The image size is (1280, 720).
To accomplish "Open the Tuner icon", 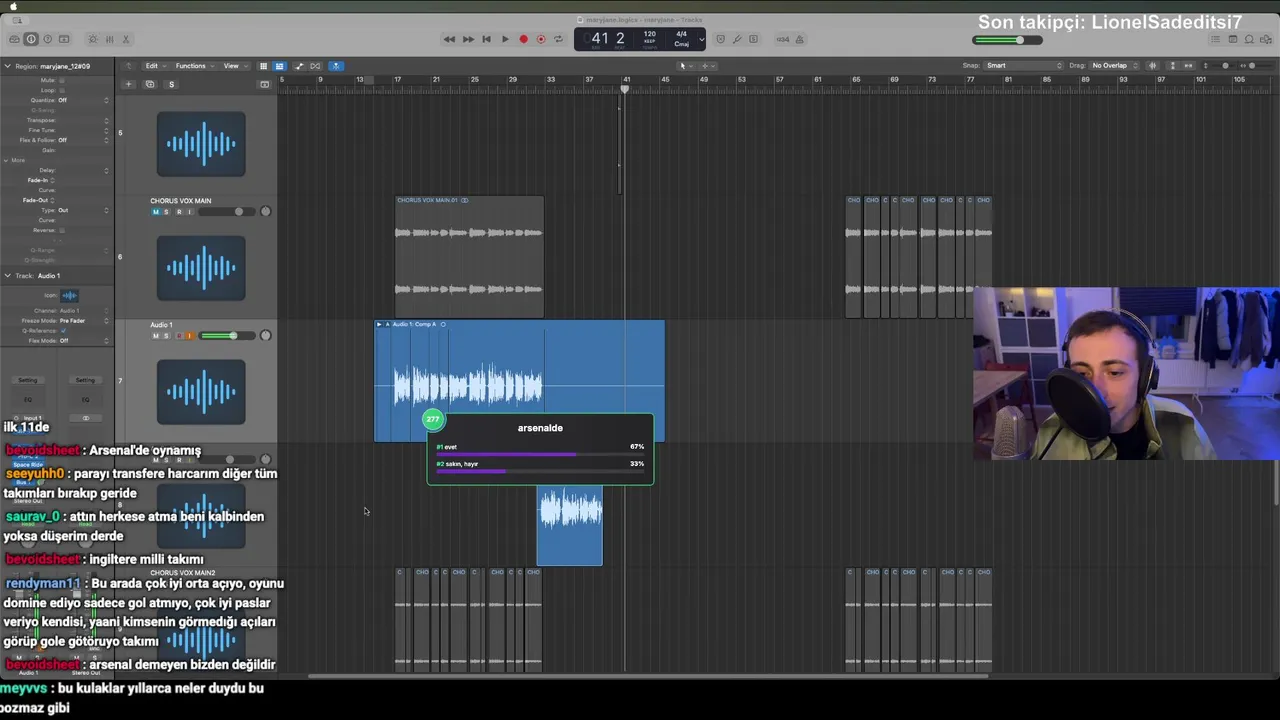I will 737,39.
